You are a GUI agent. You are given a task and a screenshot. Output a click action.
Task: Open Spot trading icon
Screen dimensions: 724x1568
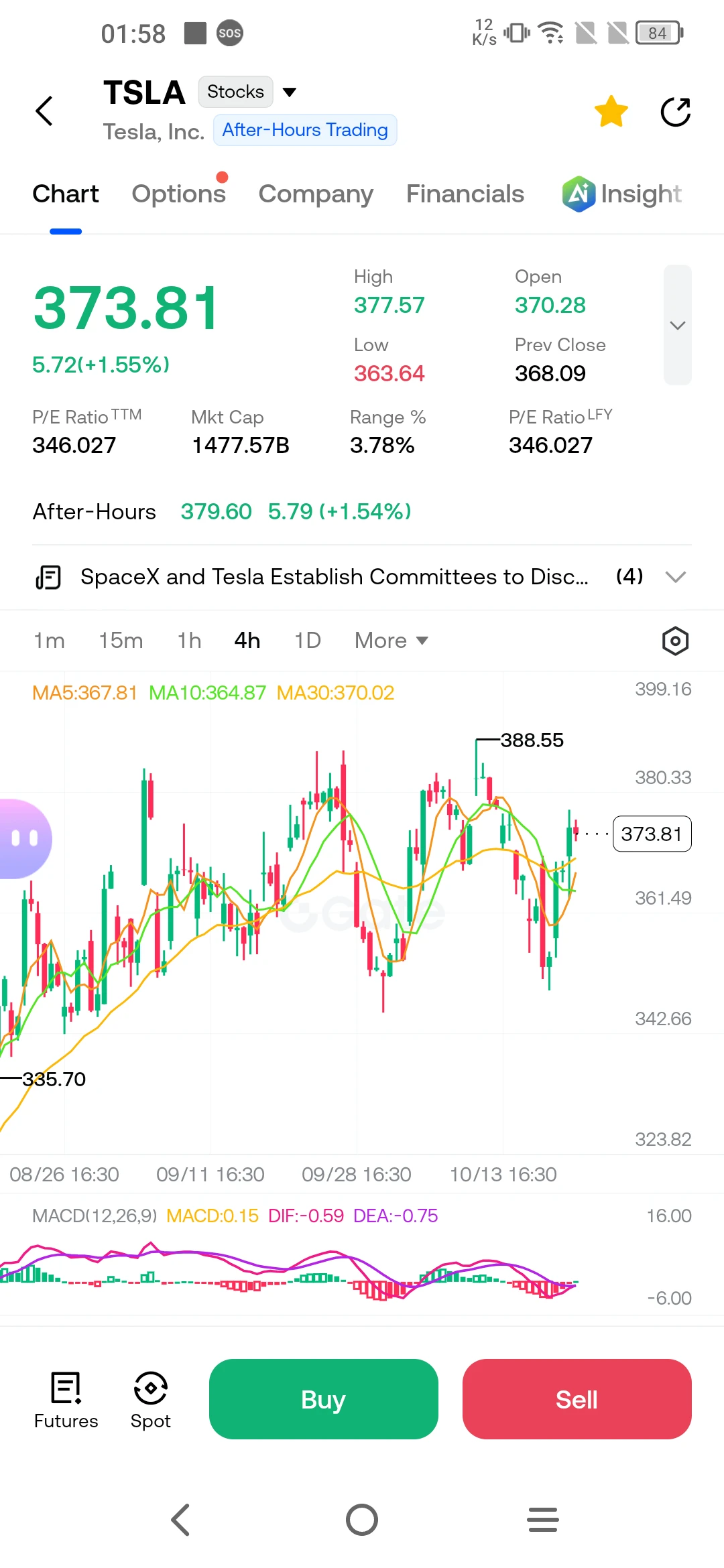[151, 1400]
